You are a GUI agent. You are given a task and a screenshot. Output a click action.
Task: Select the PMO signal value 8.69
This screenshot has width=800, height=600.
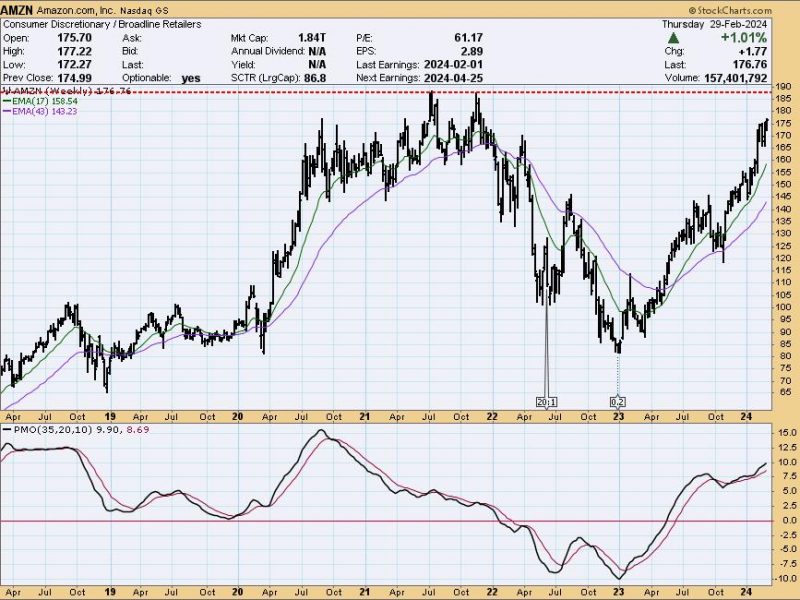tap(138, 430)
